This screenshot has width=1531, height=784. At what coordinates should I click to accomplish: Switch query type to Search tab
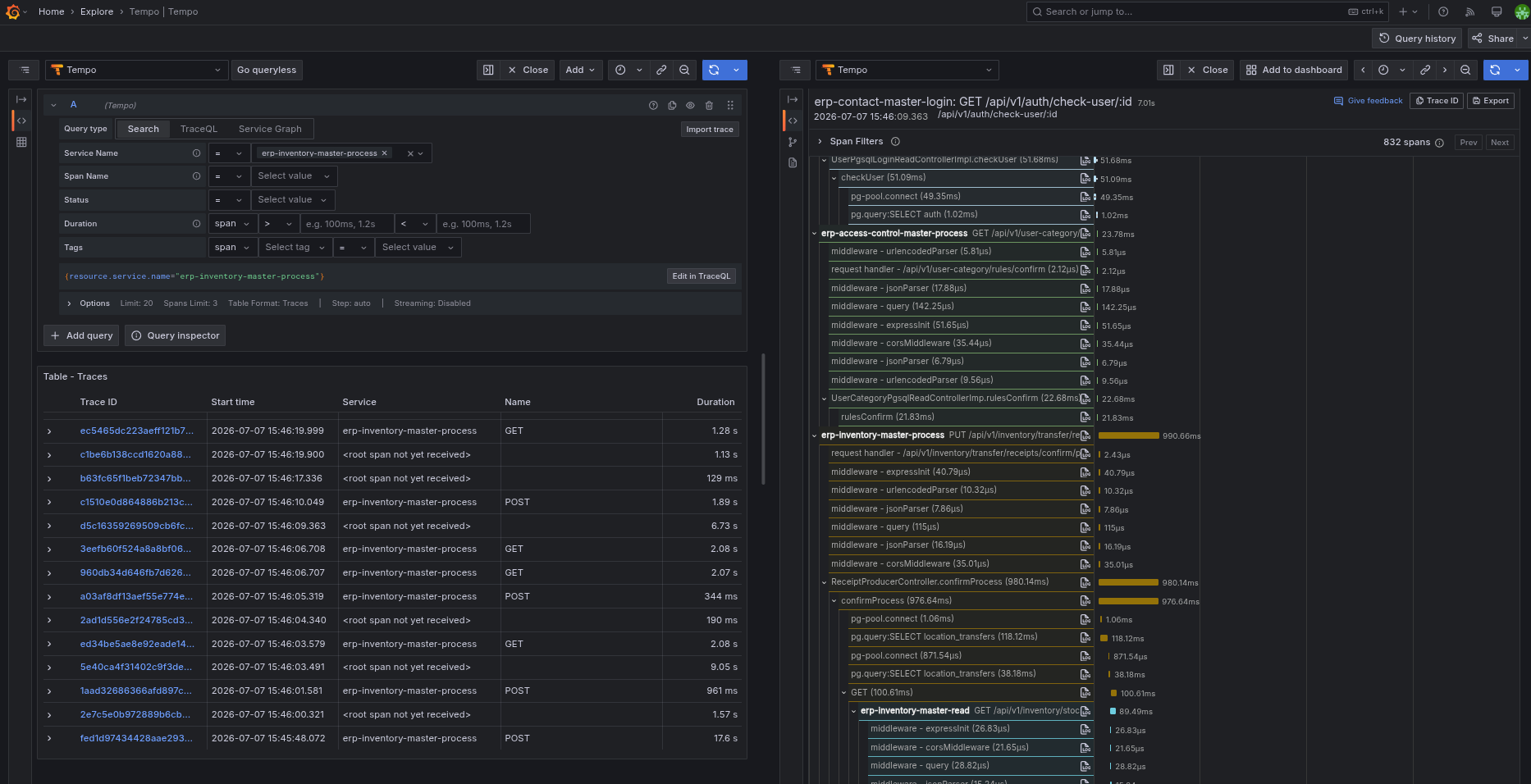tap(144, 129)
